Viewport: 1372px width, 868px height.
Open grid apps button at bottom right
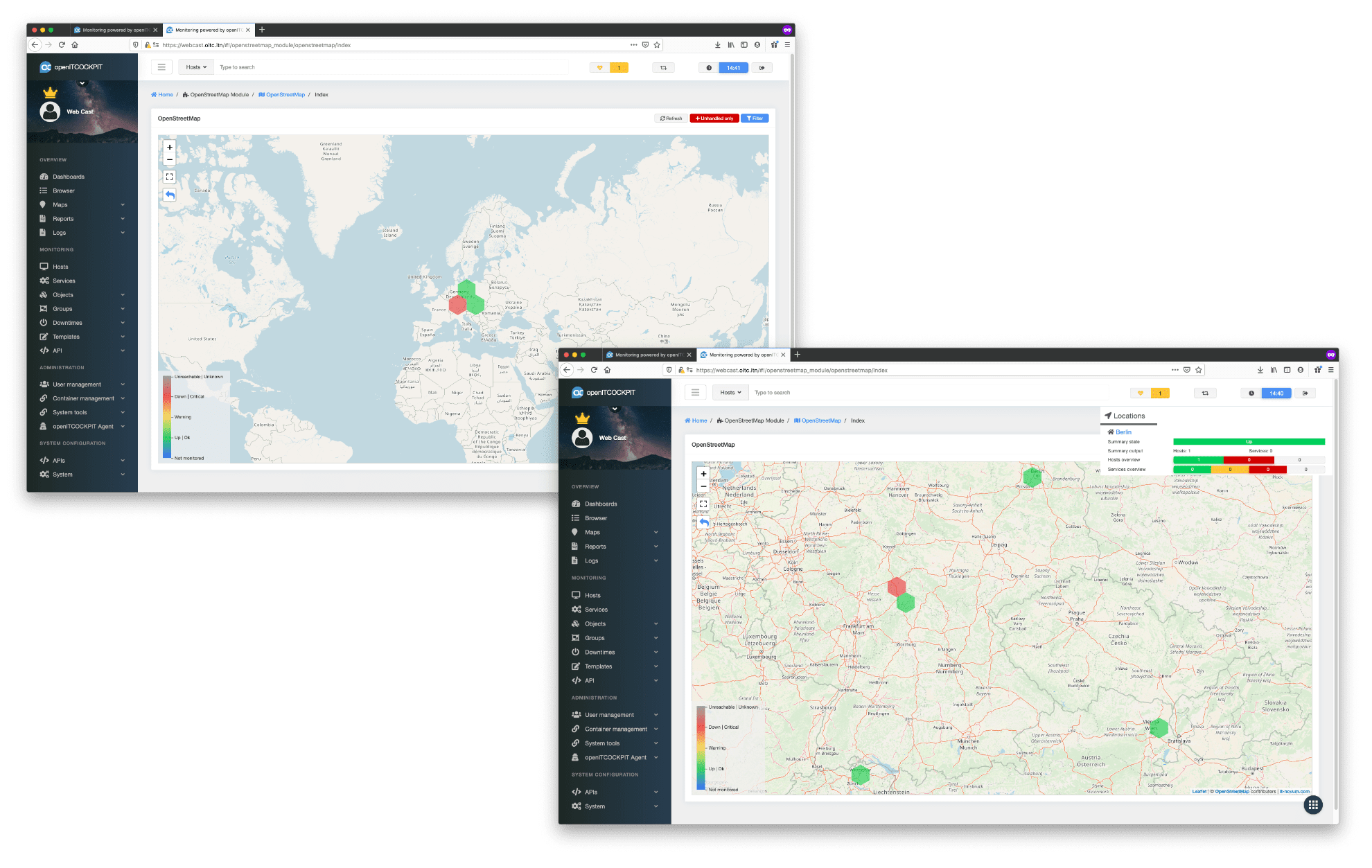click(1313, 804)
